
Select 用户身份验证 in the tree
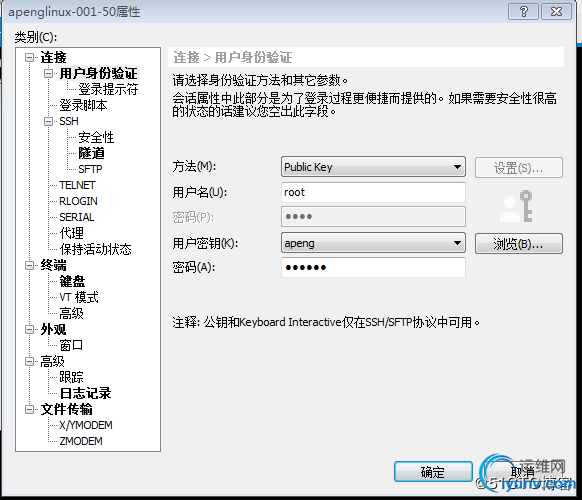(98, 73)
